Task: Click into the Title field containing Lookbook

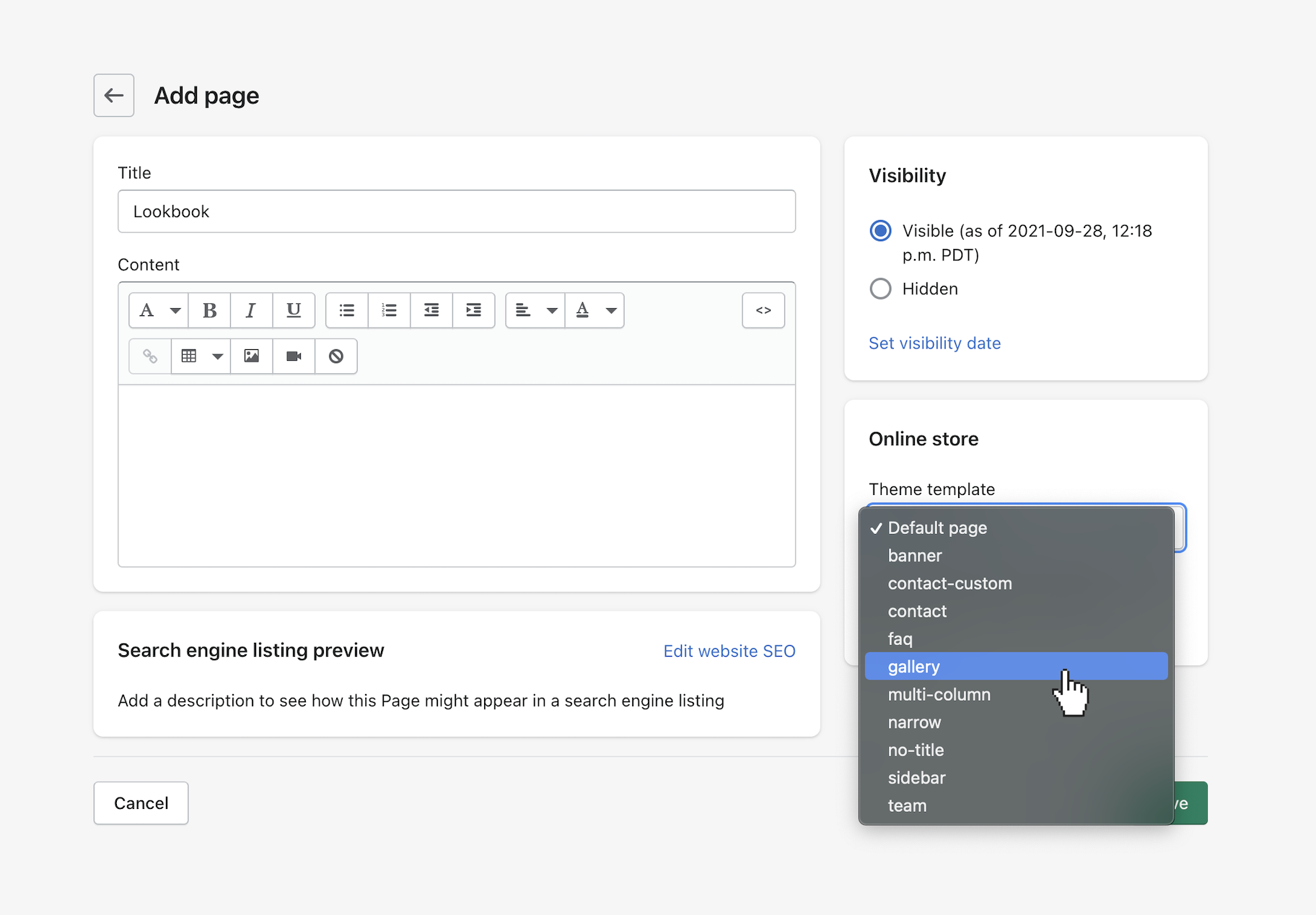Action: (x=456, y=211)
